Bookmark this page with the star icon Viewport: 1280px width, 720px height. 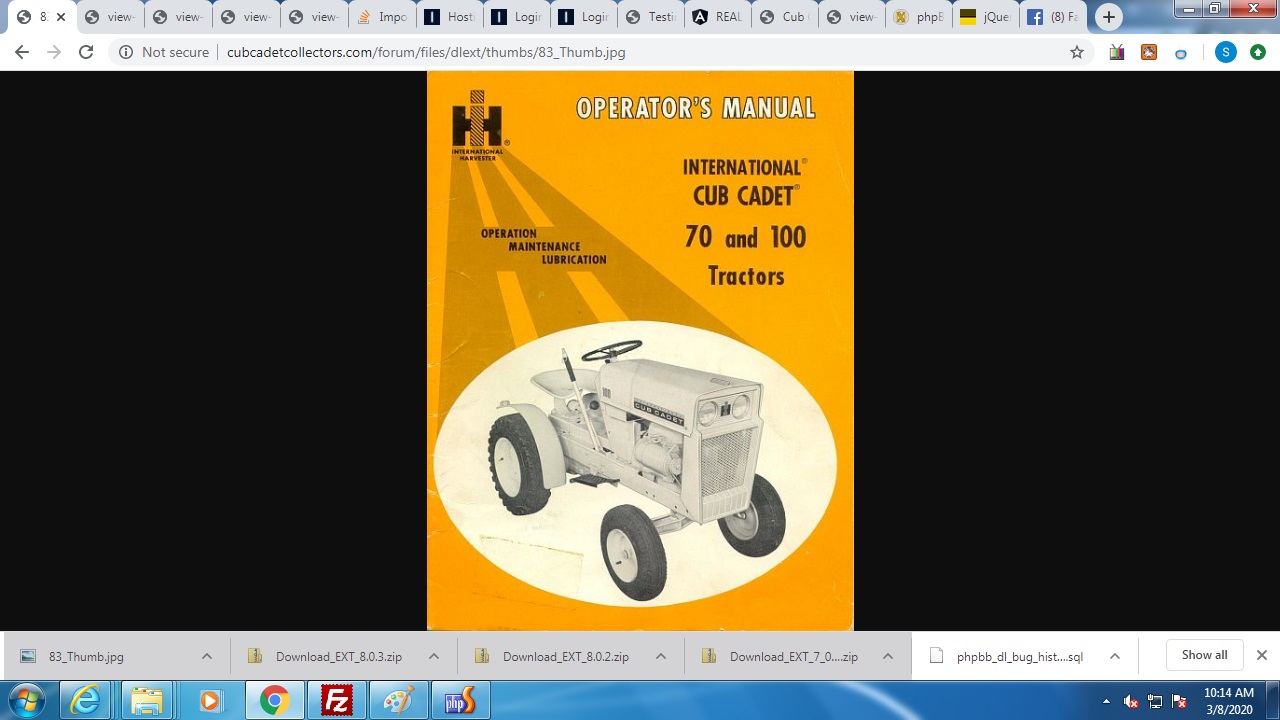(1077, 52)
